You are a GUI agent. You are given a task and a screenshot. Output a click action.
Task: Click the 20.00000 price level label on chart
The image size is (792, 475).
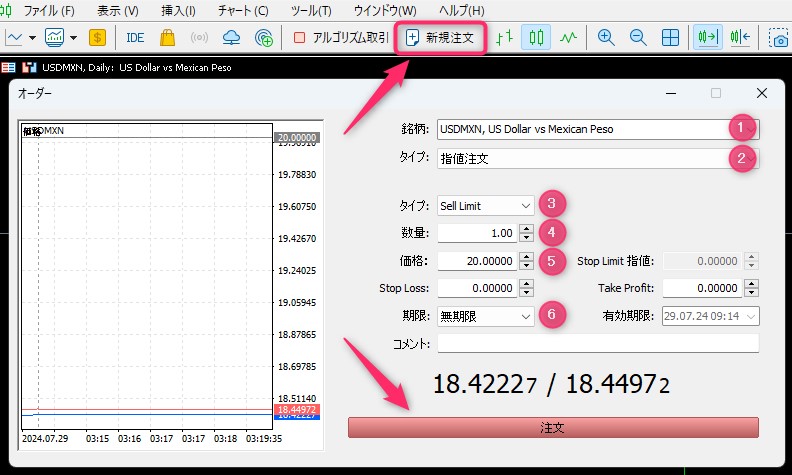click(297, 137)
